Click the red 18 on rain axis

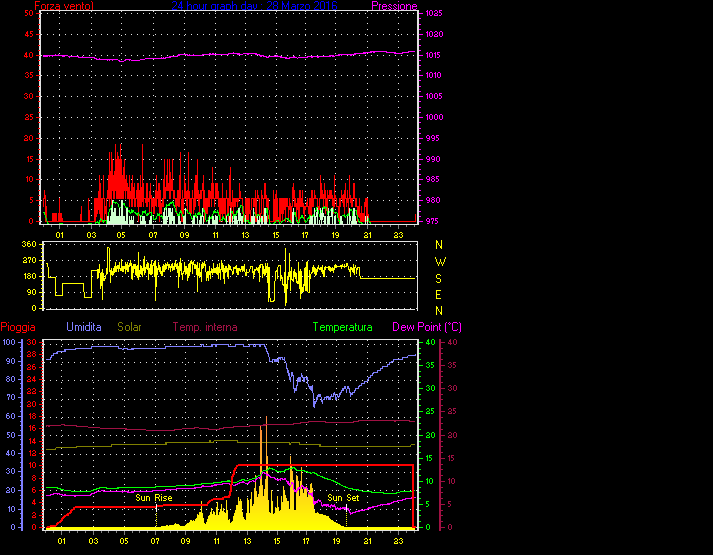click(32, 416)
